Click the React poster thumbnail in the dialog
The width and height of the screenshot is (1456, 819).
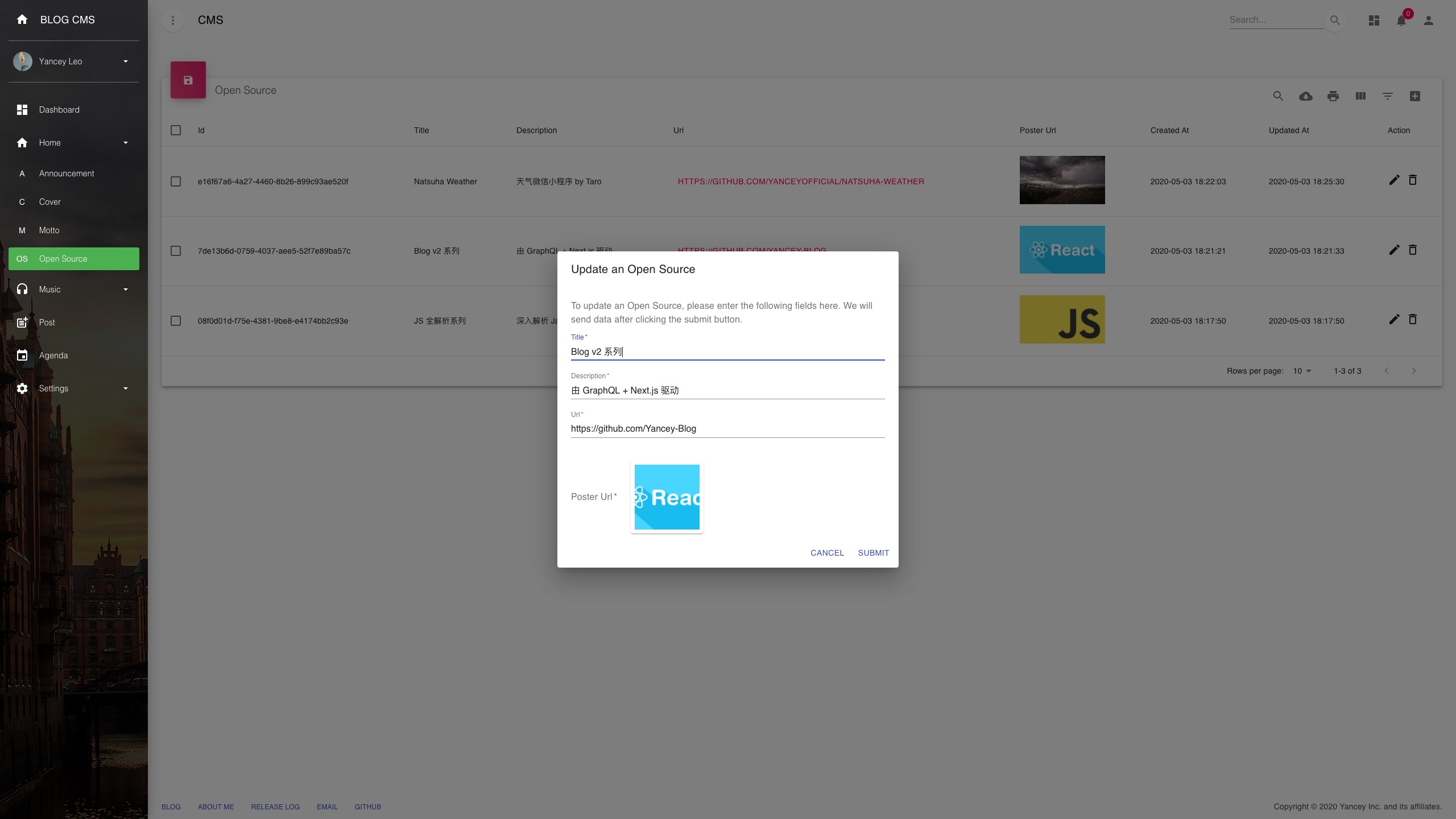[x=667, y=498]
